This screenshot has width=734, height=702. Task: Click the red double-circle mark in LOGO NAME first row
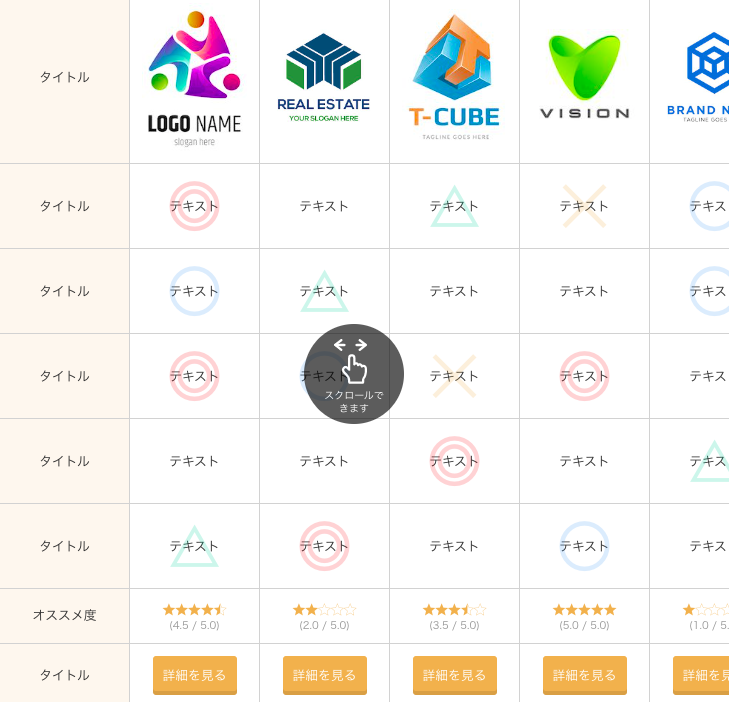(x=194, y=206)
